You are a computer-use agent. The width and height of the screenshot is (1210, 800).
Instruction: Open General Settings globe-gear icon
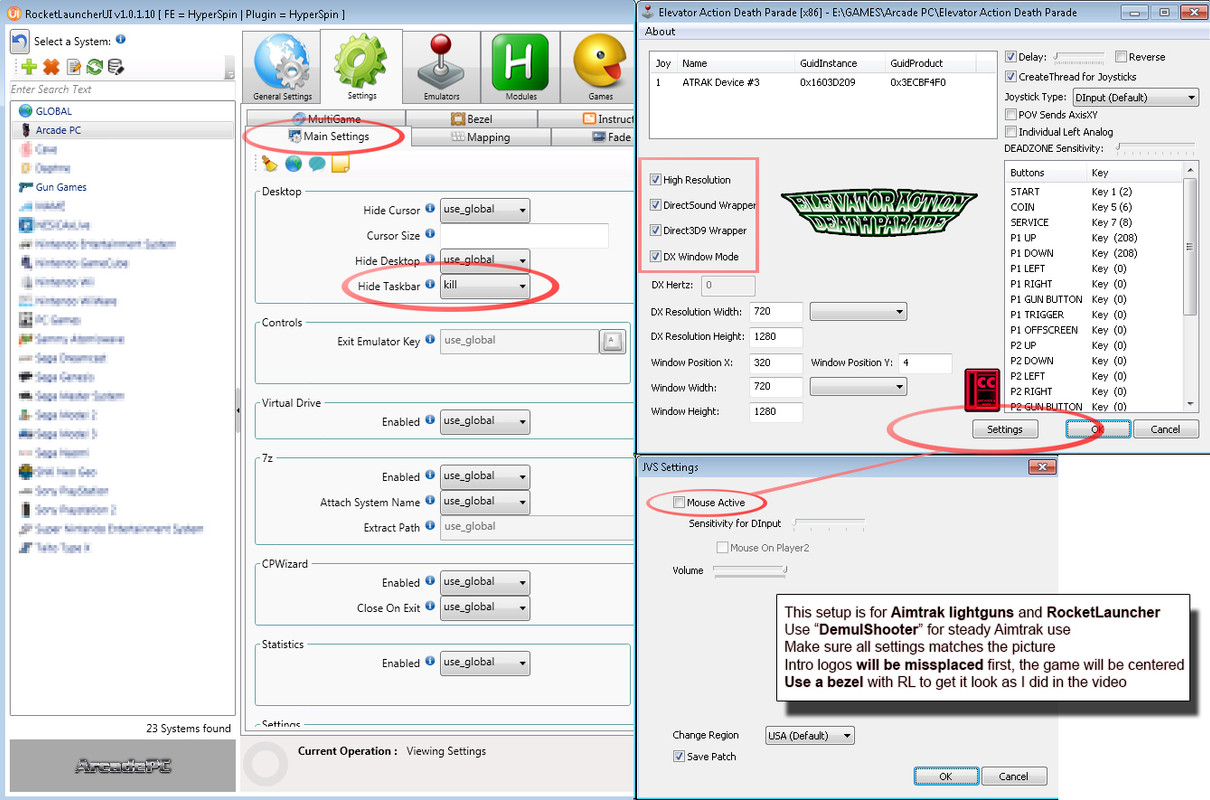pos(283,68)
